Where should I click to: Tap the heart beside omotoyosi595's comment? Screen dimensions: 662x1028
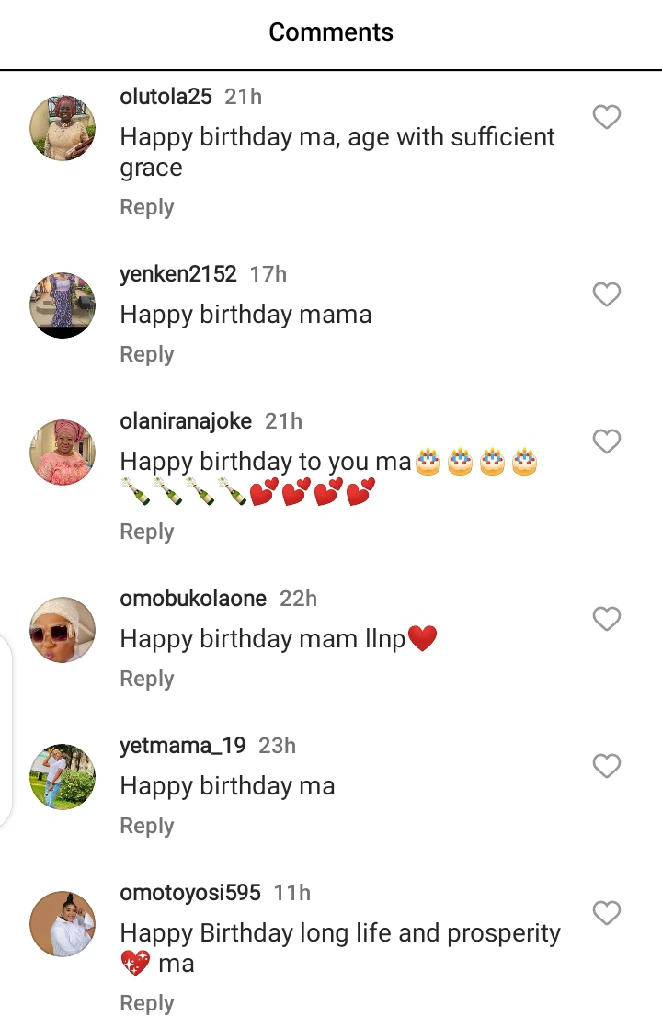(607, 914)
